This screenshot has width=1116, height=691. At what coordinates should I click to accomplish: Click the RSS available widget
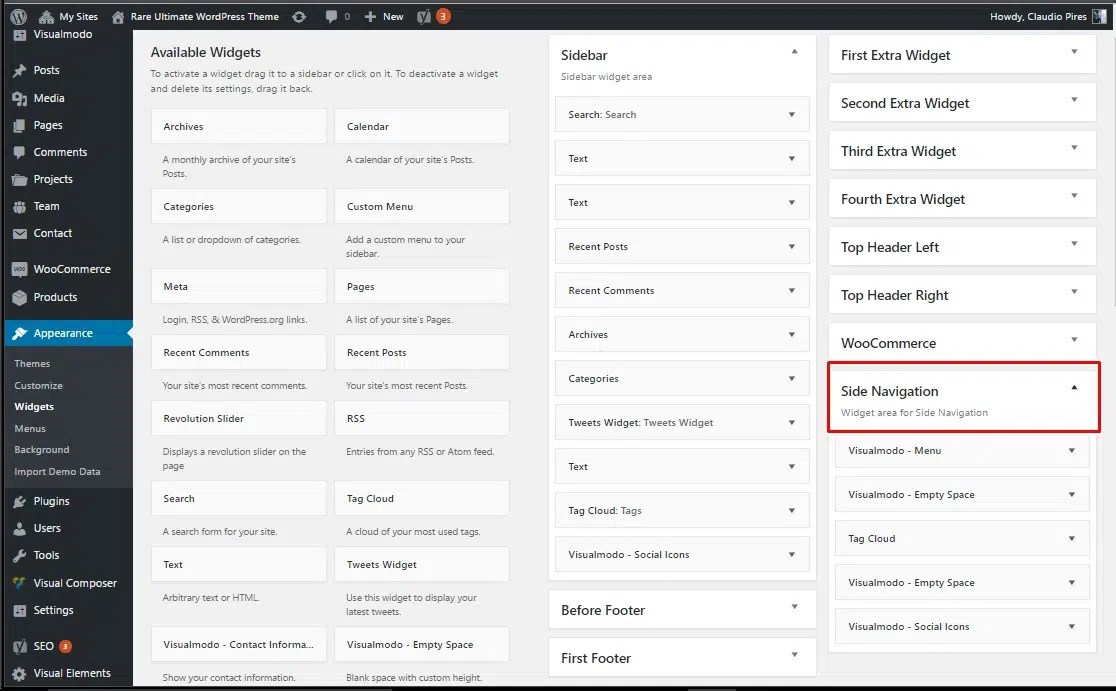[422, 418]
